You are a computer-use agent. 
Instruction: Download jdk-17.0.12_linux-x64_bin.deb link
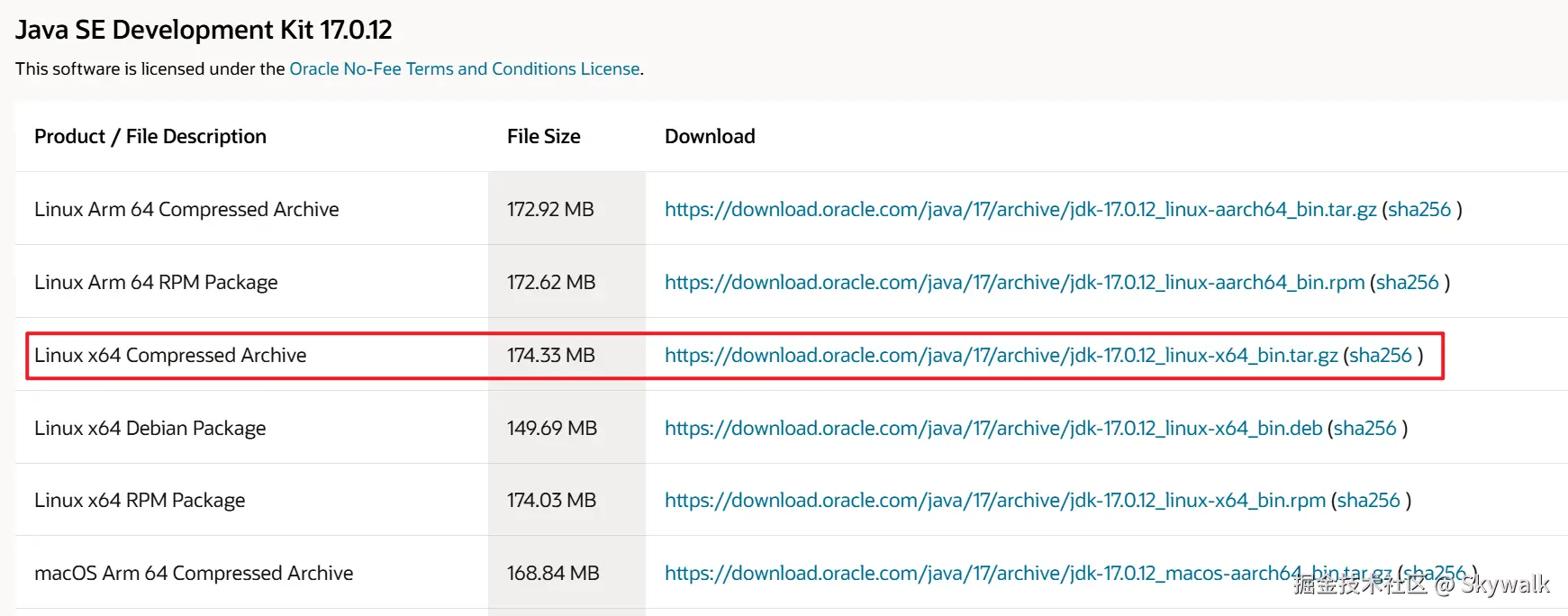point(993,428)
